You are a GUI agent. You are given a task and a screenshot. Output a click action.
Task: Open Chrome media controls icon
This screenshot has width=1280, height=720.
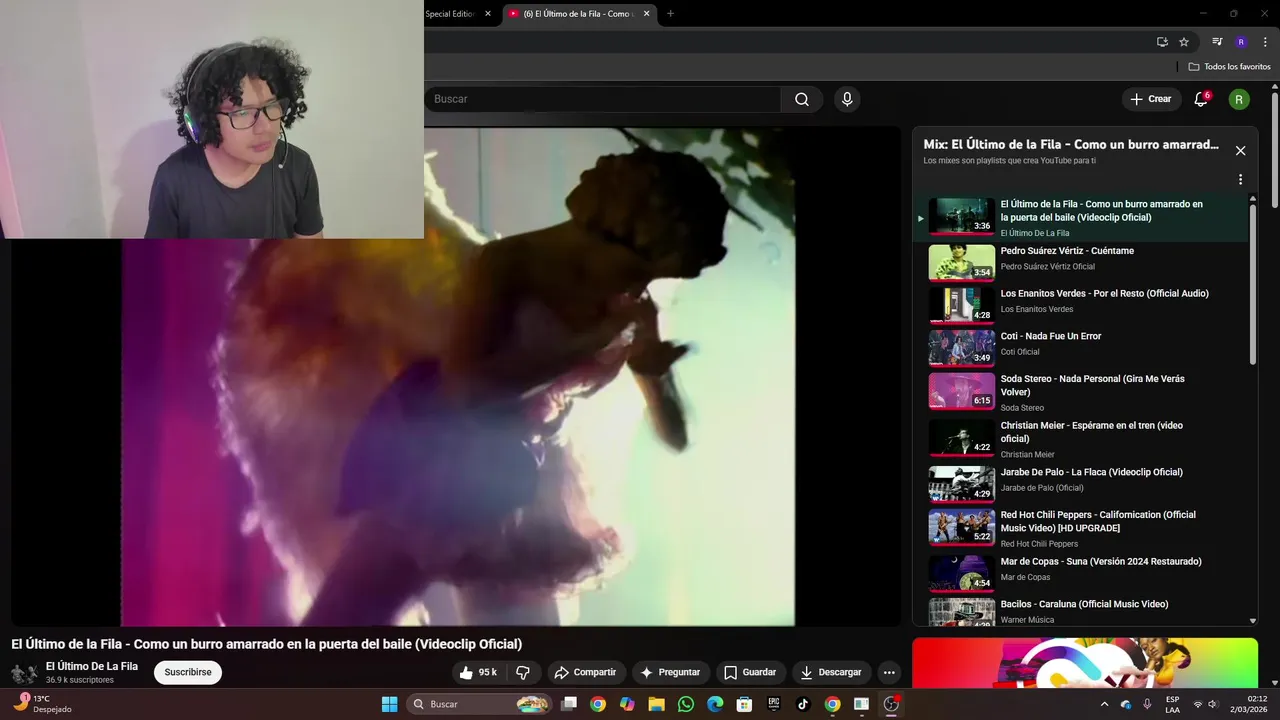(x=1217, y=42)
